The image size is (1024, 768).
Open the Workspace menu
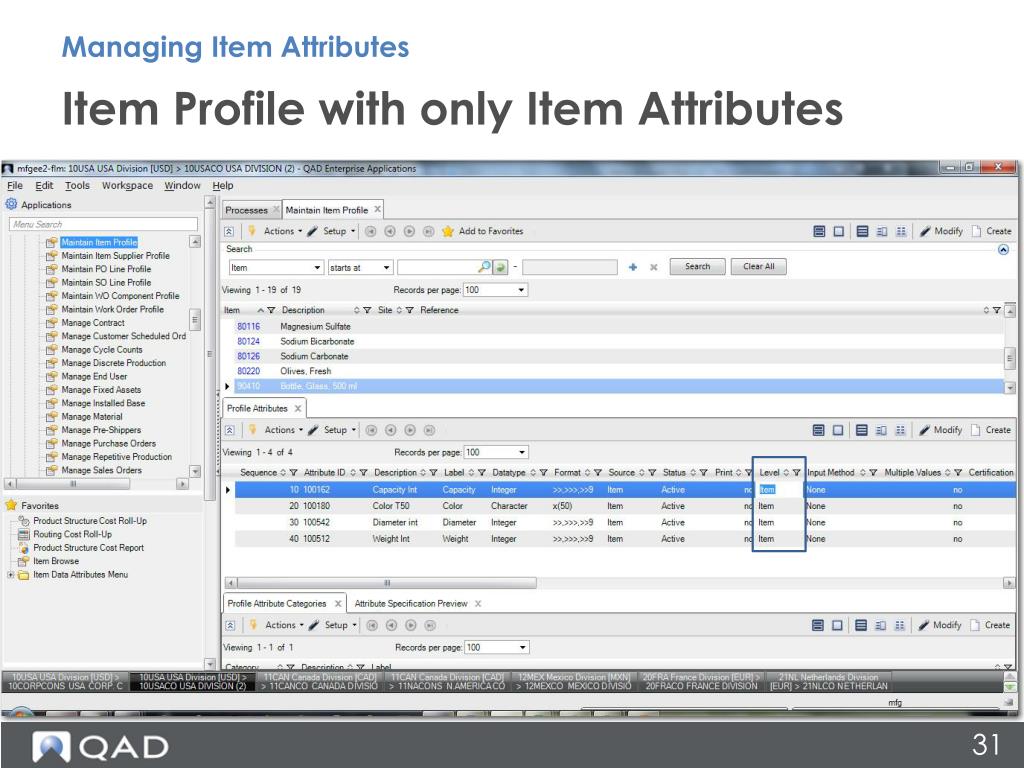click(127, 185)
